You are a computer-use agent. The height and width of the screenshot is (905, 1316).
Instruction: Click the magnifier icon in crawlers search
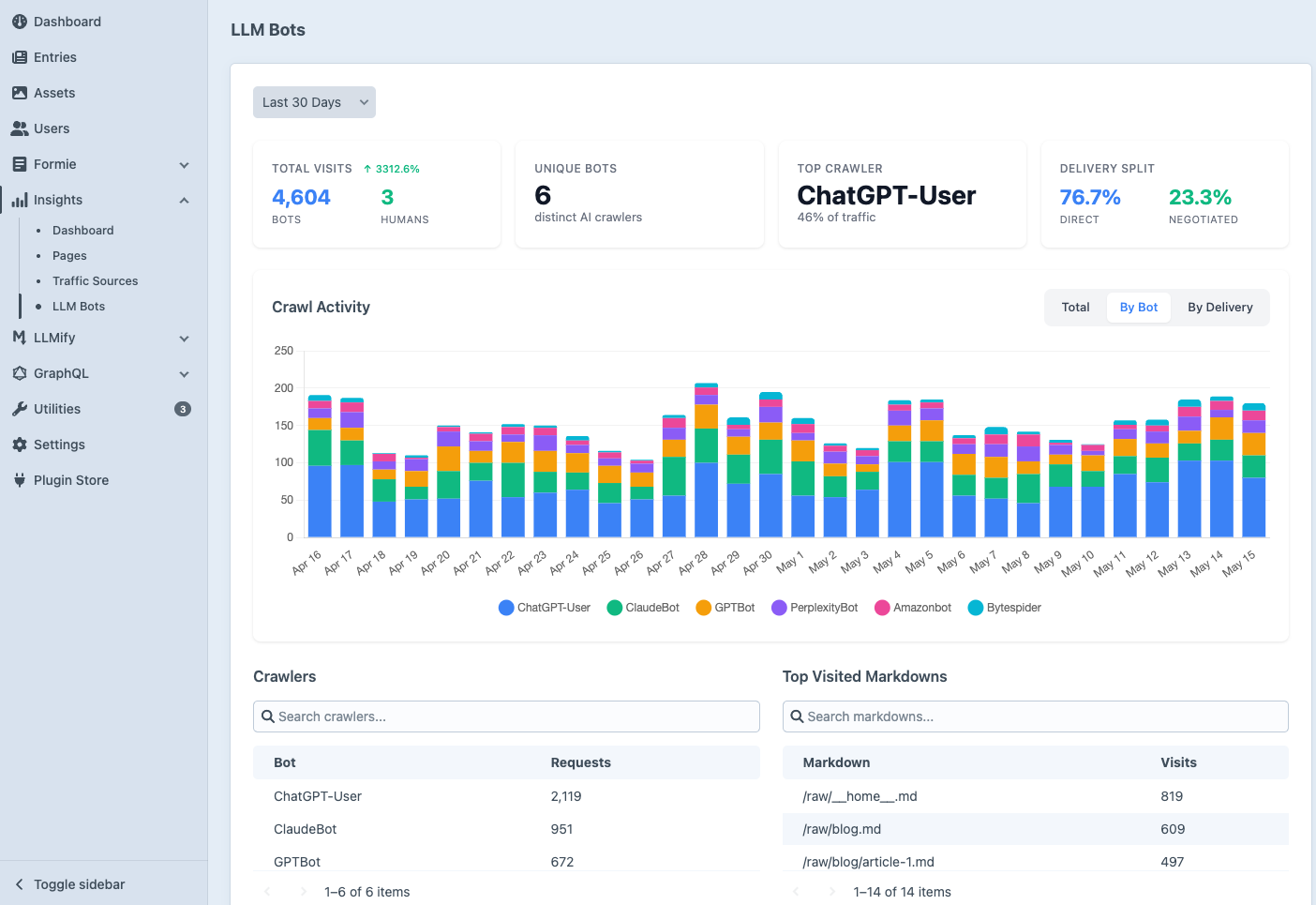coord(268,716)
